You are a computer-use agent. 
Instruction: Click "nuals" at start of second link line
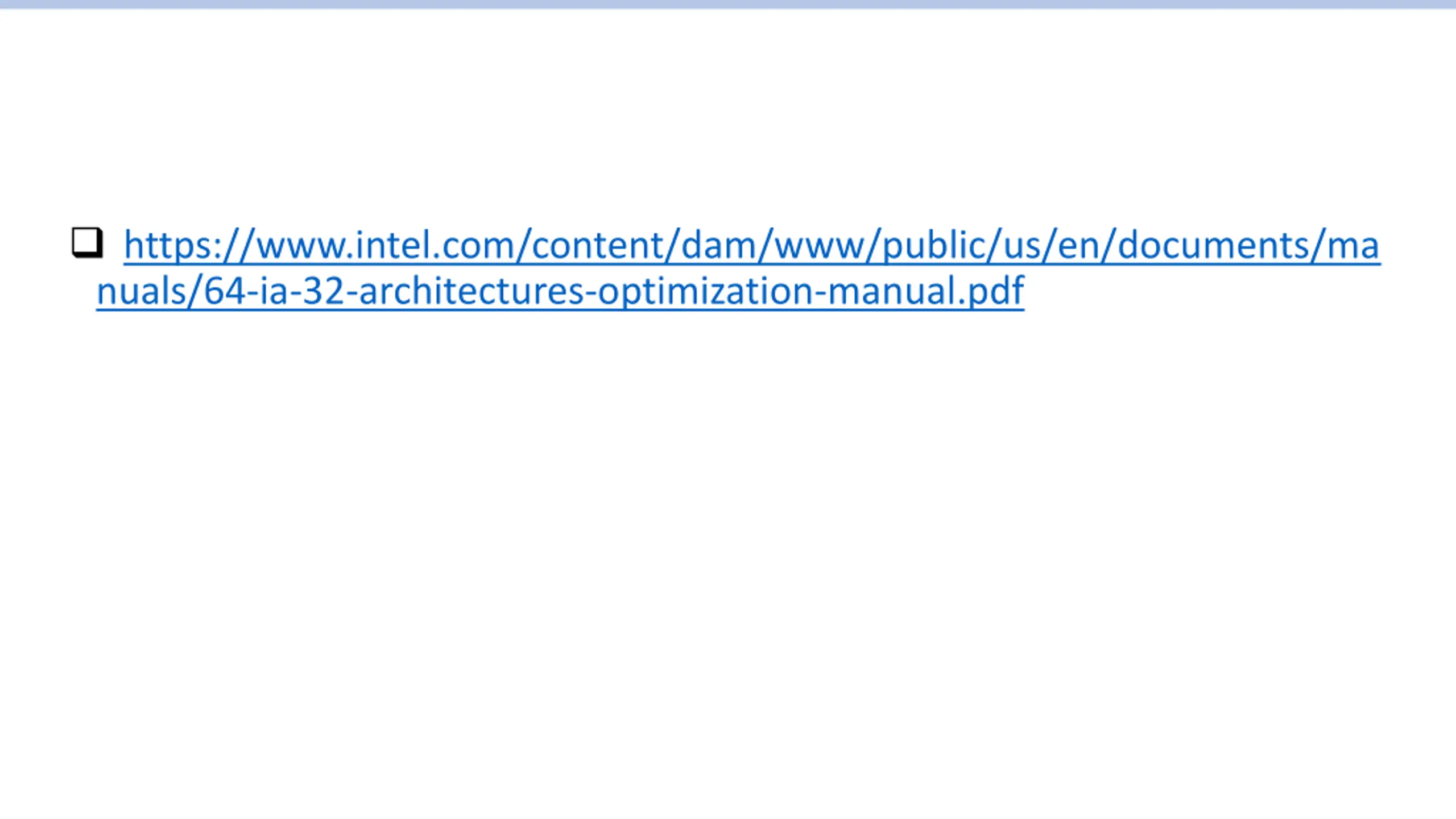point(141,291)
